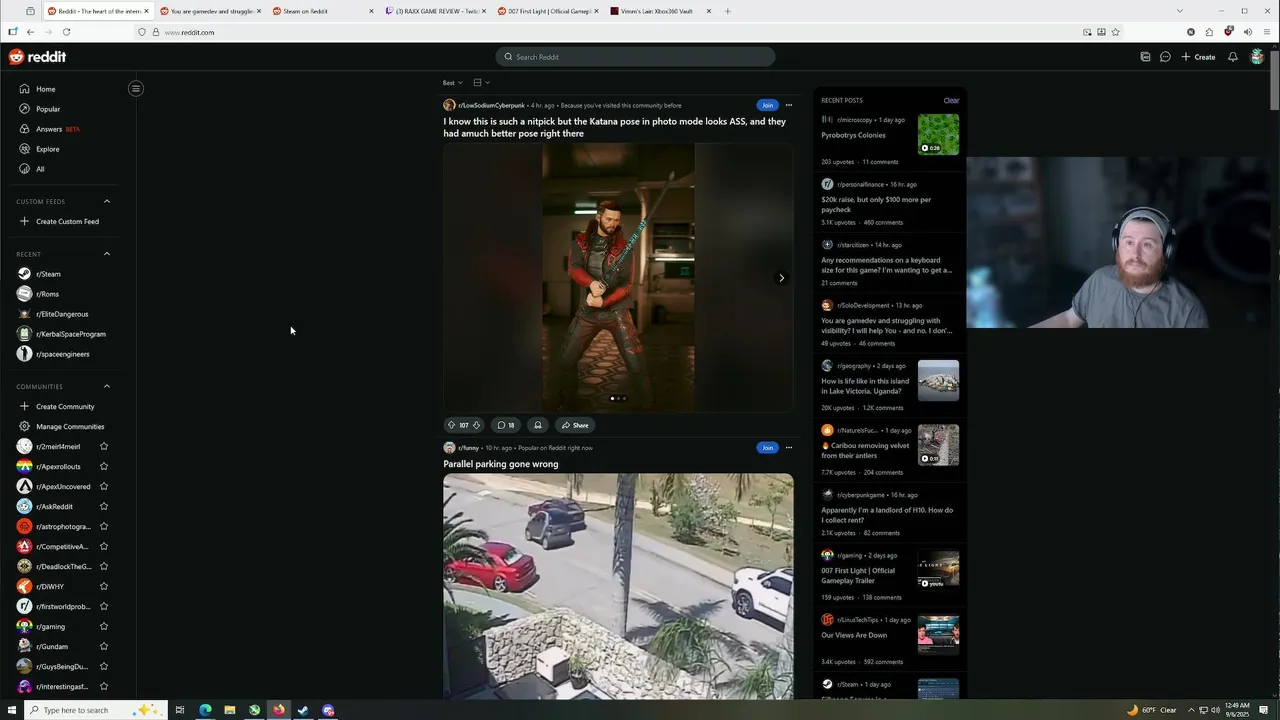Click the advertise icon in Reddit header
The width and height of the screenshot is (1280, 720).
[x=1145, y=57]
